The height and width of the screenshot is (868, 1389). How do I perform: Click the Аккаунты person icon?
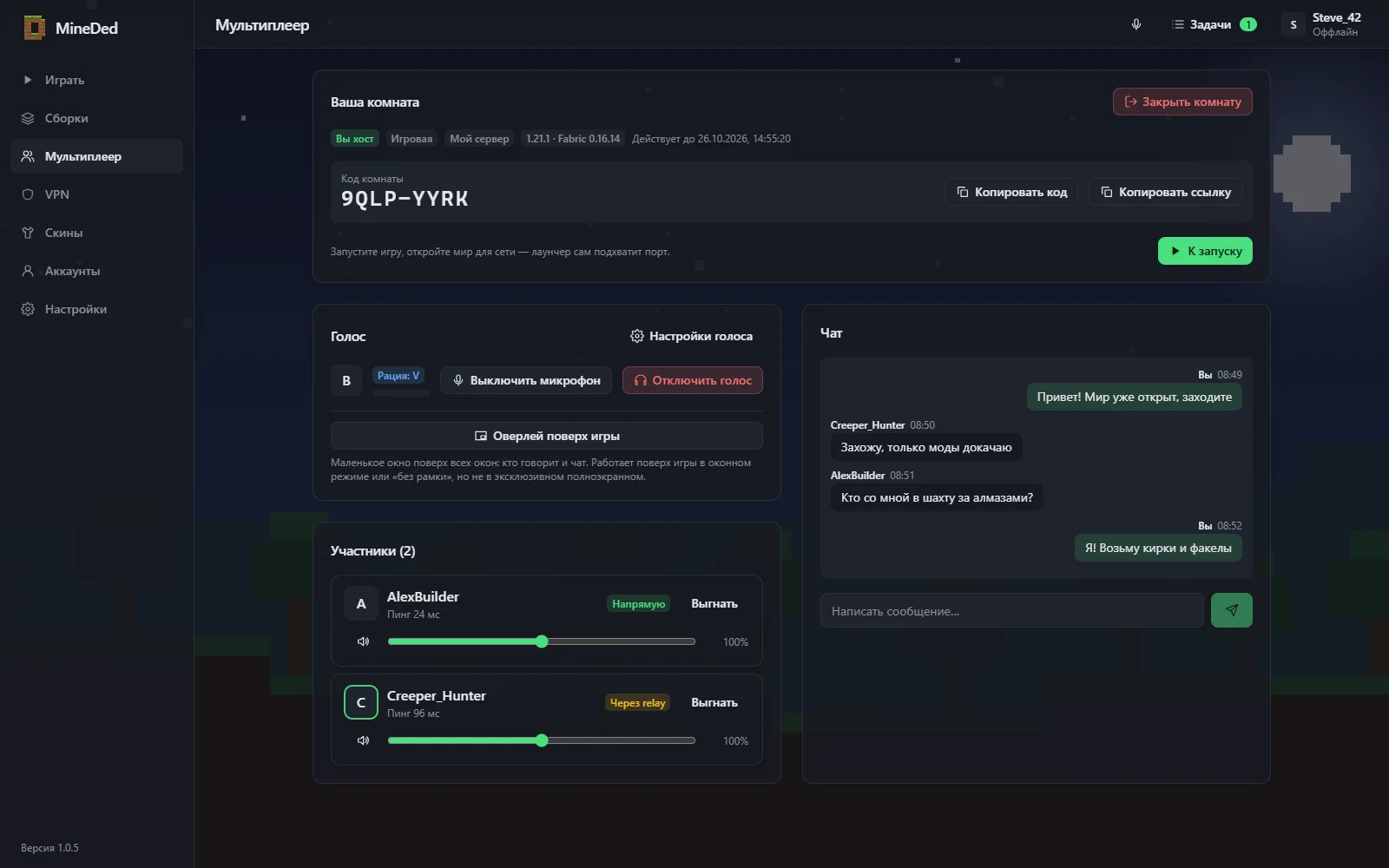pos(28,271)
